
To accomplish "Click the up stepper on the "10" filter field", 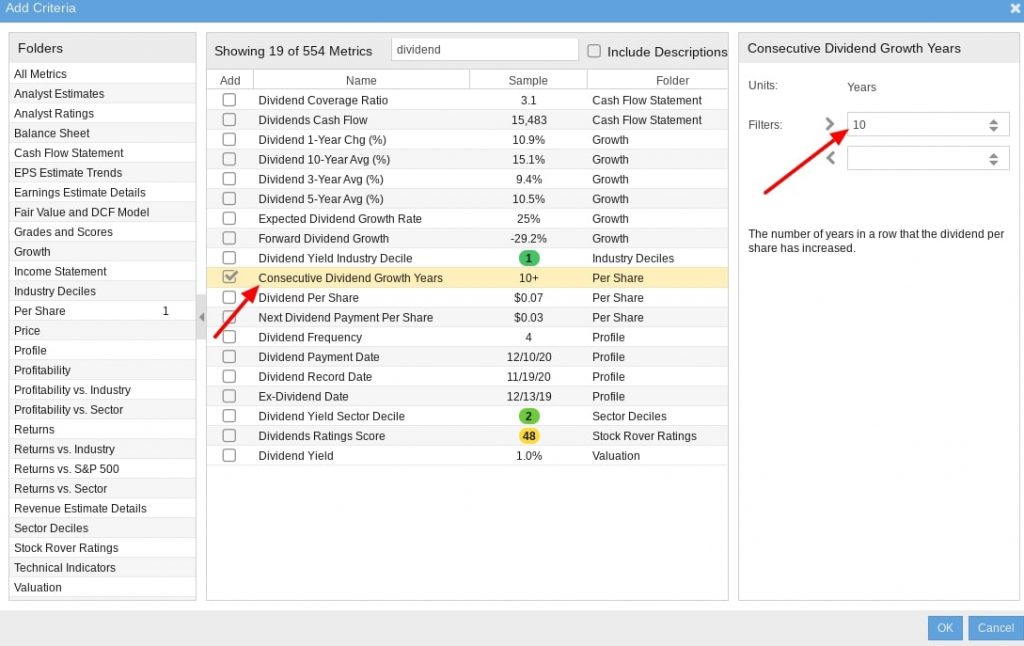I will (992, 117).
